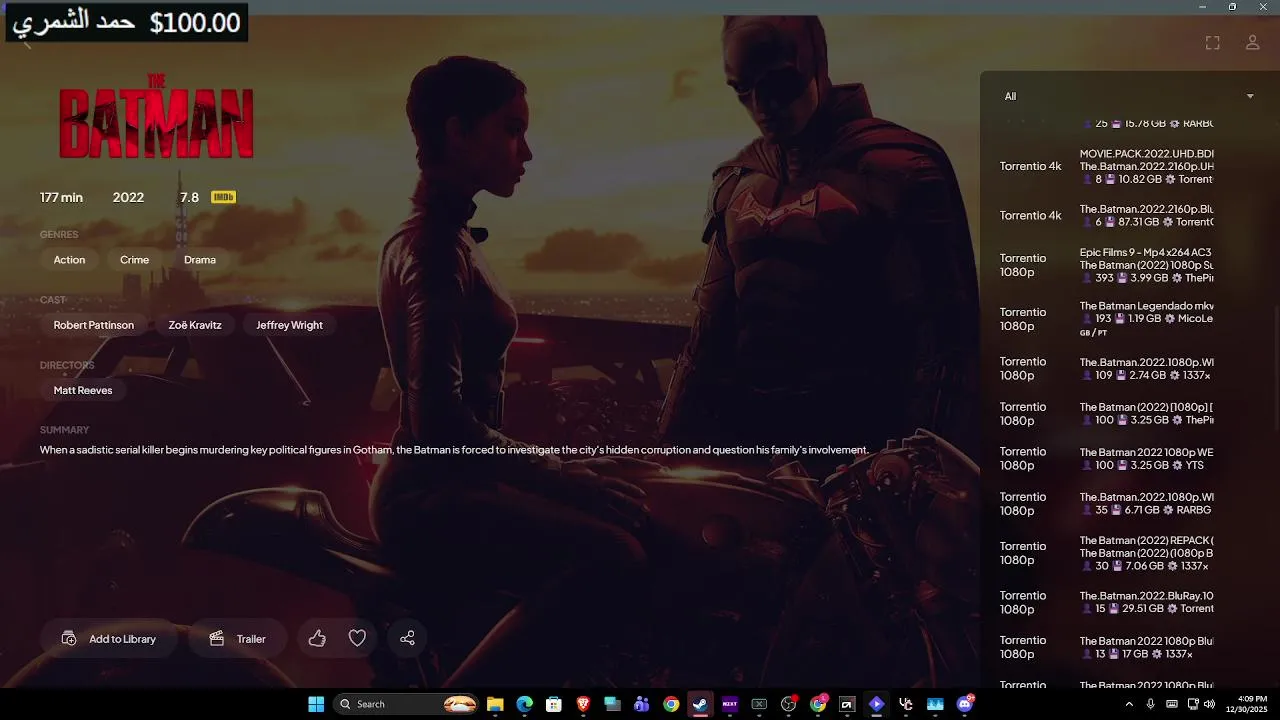Like the movie with thumbs-up icon
1280x720 pixels.
pyautogui.click(x=317, y=638)
